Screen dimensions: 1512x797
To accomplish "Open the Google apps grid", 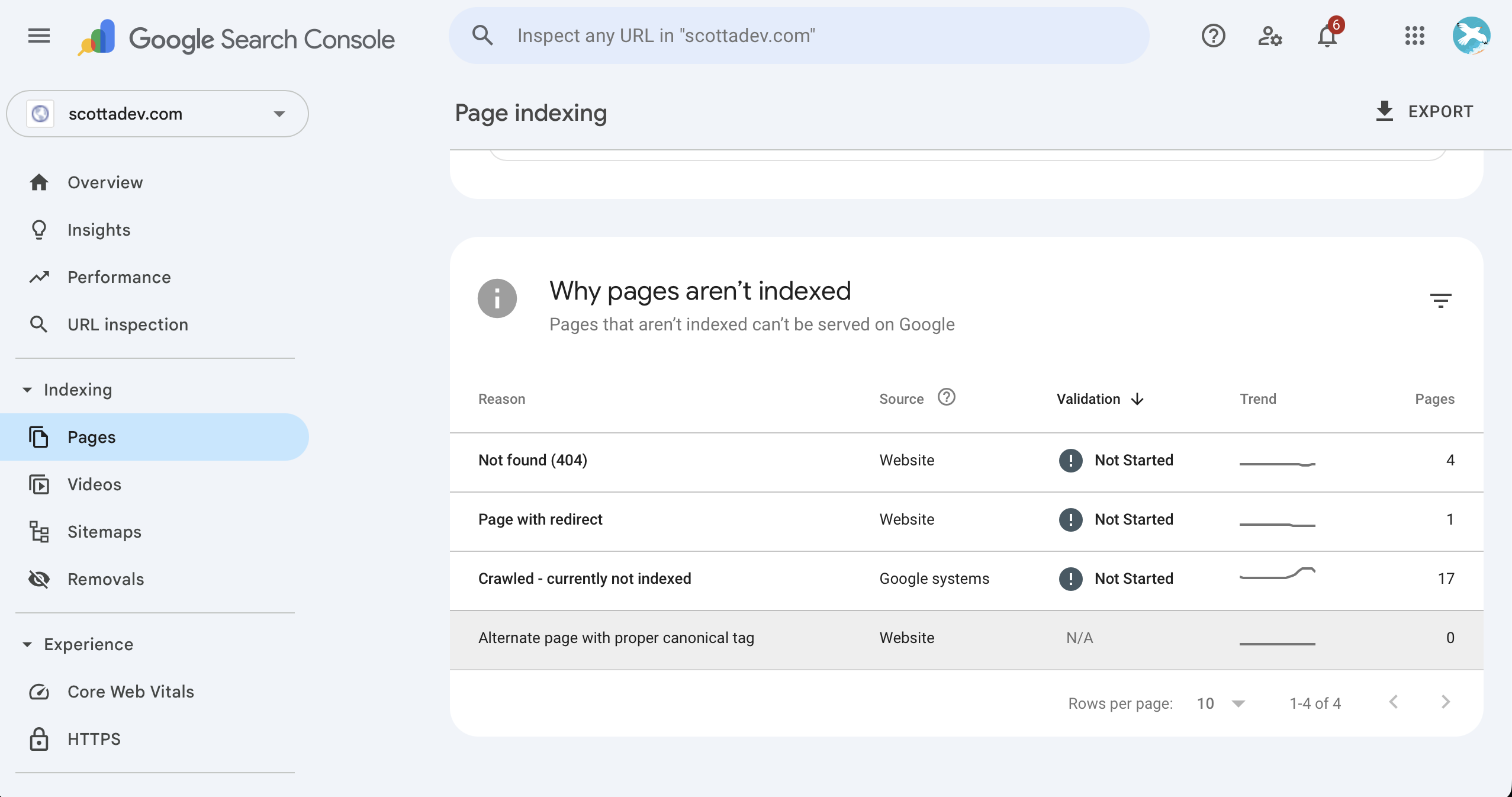I will click(x=1414, y=36).
